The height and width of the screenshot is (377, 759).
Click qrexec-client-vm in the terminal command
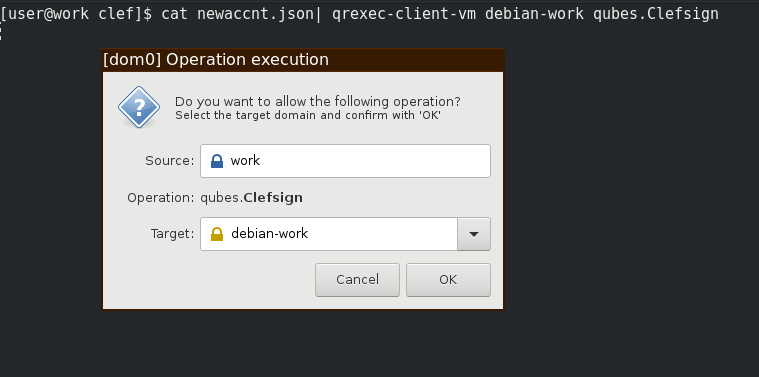[x=404, y=14]
